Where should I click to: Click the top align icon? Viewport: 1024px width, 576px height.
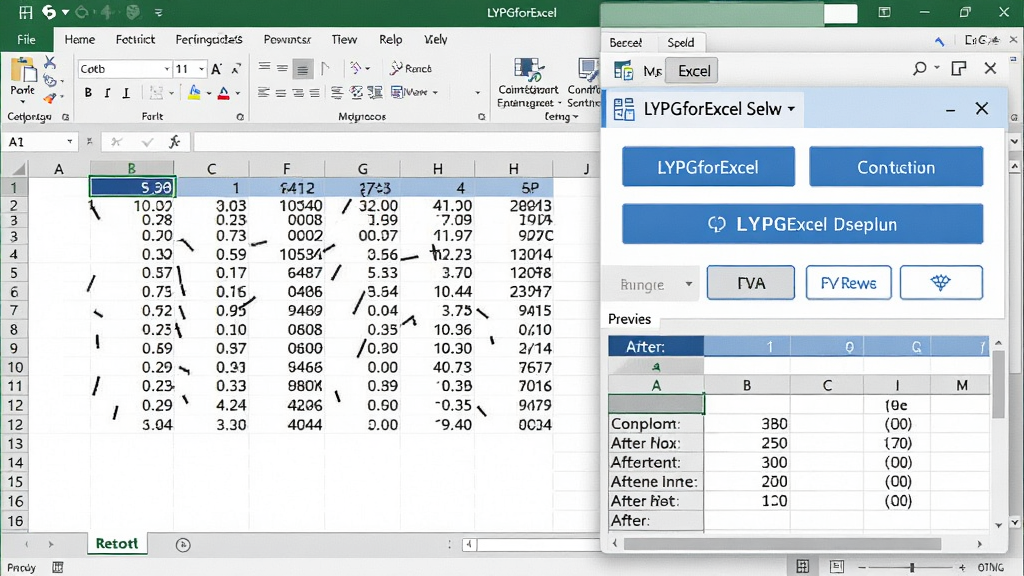[x=264, y=68]
